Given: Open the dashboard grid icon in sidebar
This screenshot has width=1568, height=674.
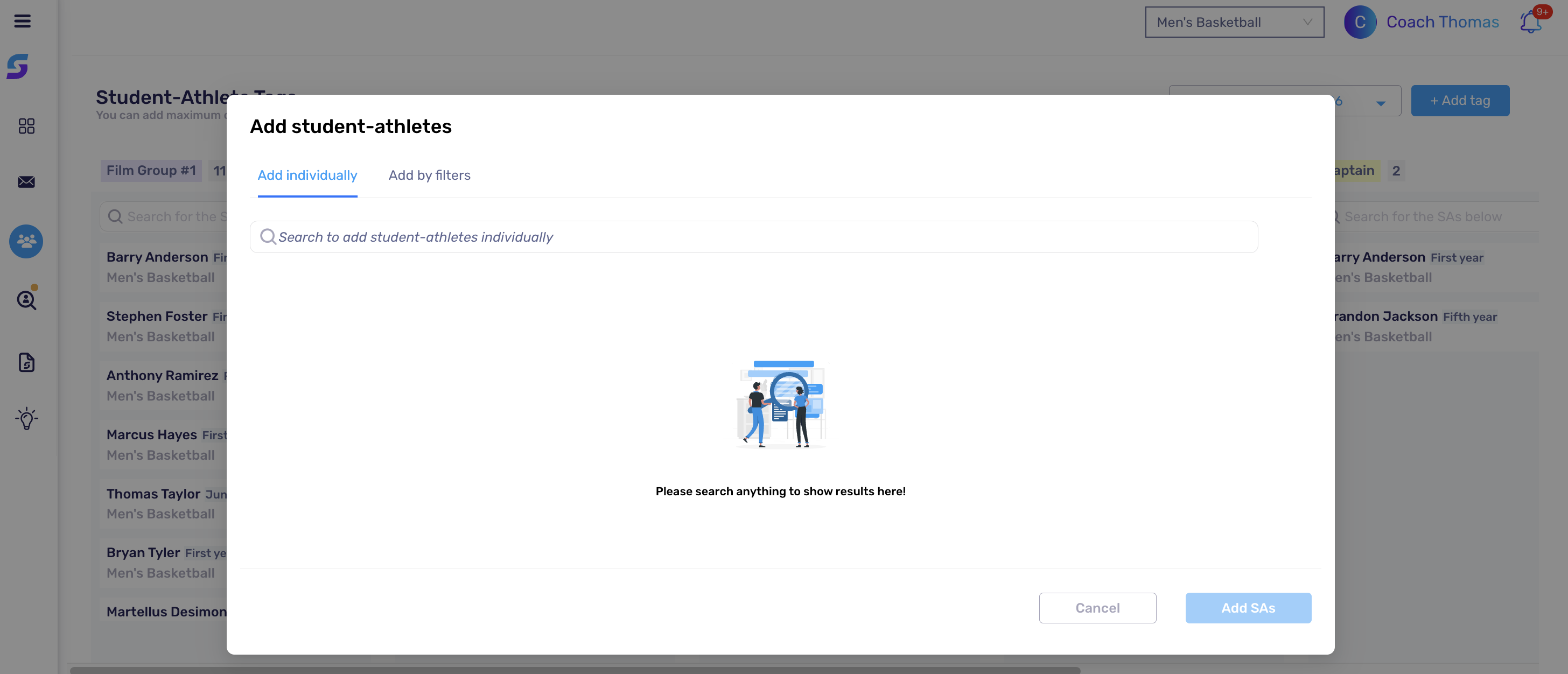Looking at the screenshot, I should click(26, 126).
